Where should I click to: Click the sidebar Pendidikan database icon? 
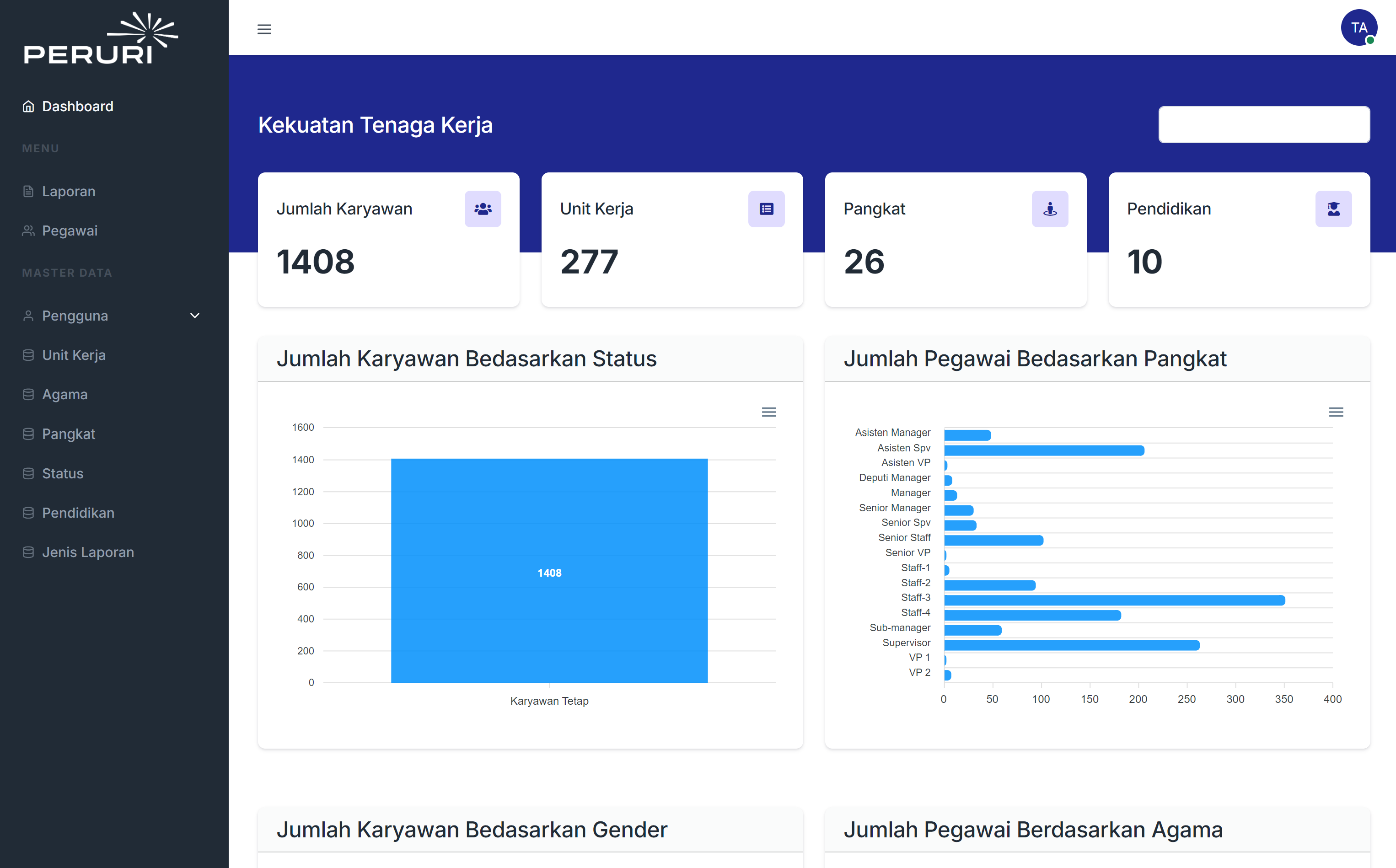(x=28, y=513)
